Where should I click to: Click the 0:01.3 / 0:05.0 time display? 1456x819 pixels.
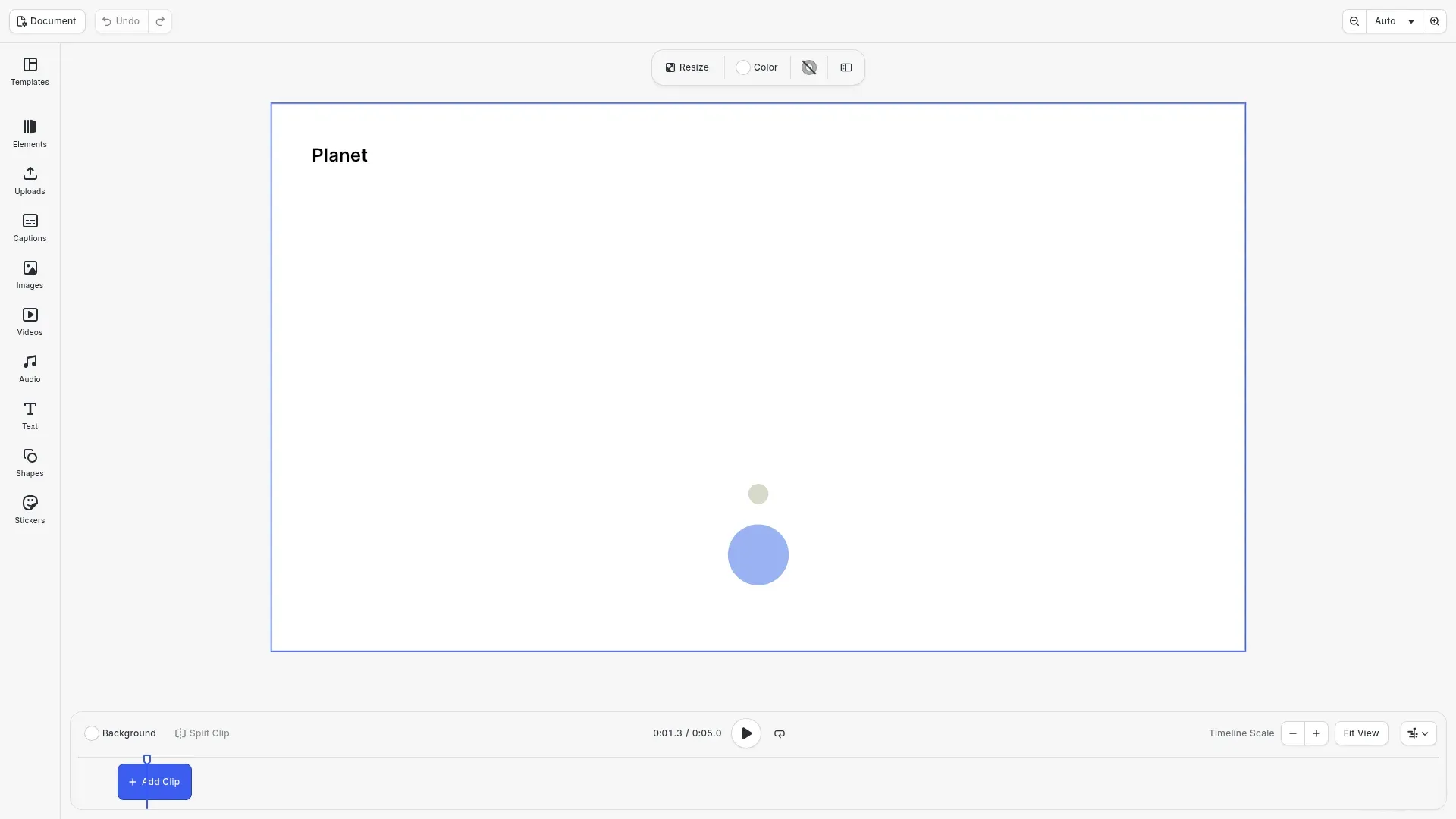click(x=687, y=733)
